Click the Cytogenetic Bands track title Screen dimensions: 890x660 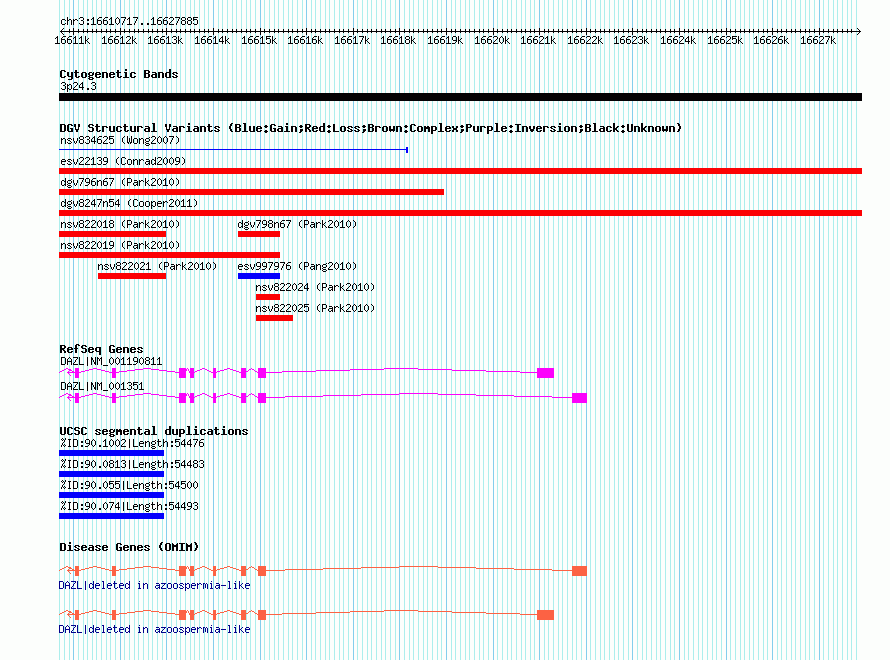tap(119, 74)
